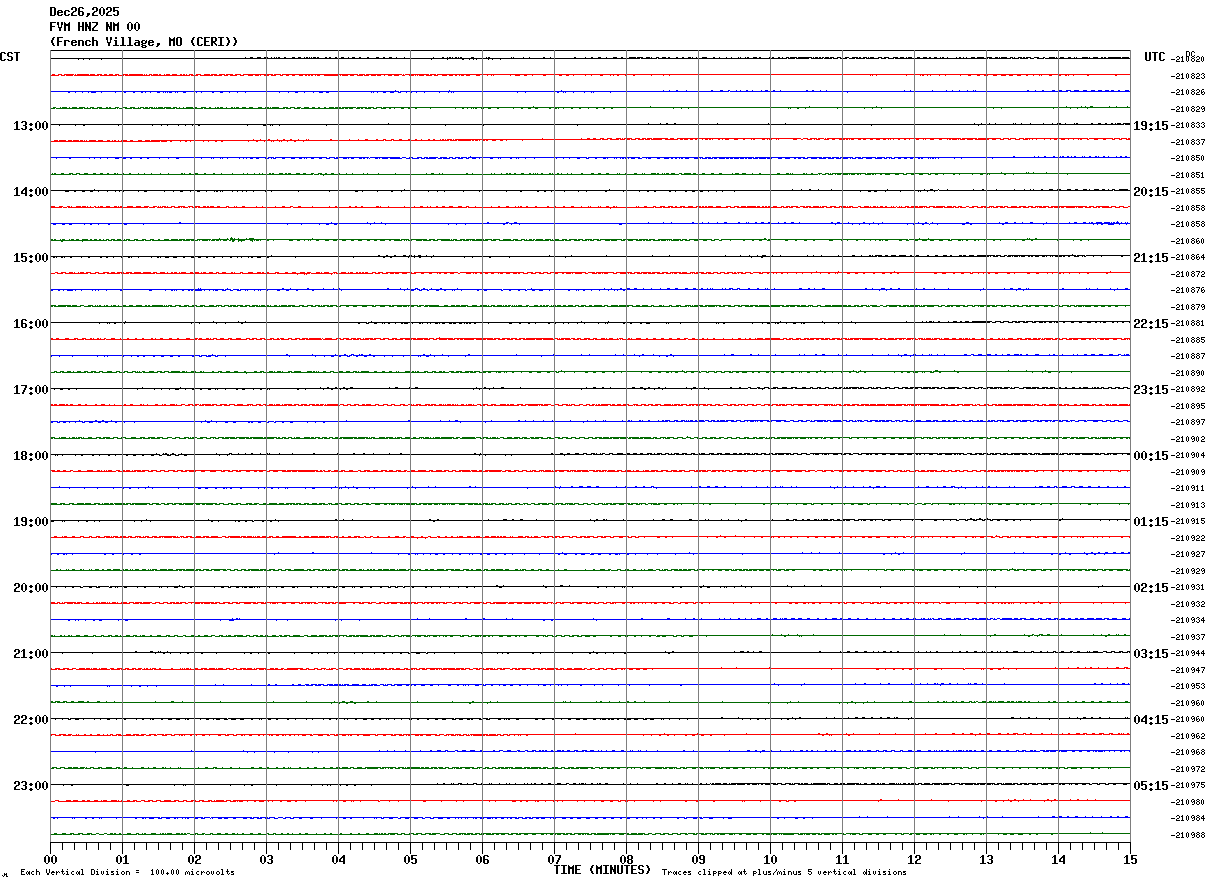This screenshot has width=1210, height=886.
Task: Click the date label Dec26,2025
Action: click(84, 12)
